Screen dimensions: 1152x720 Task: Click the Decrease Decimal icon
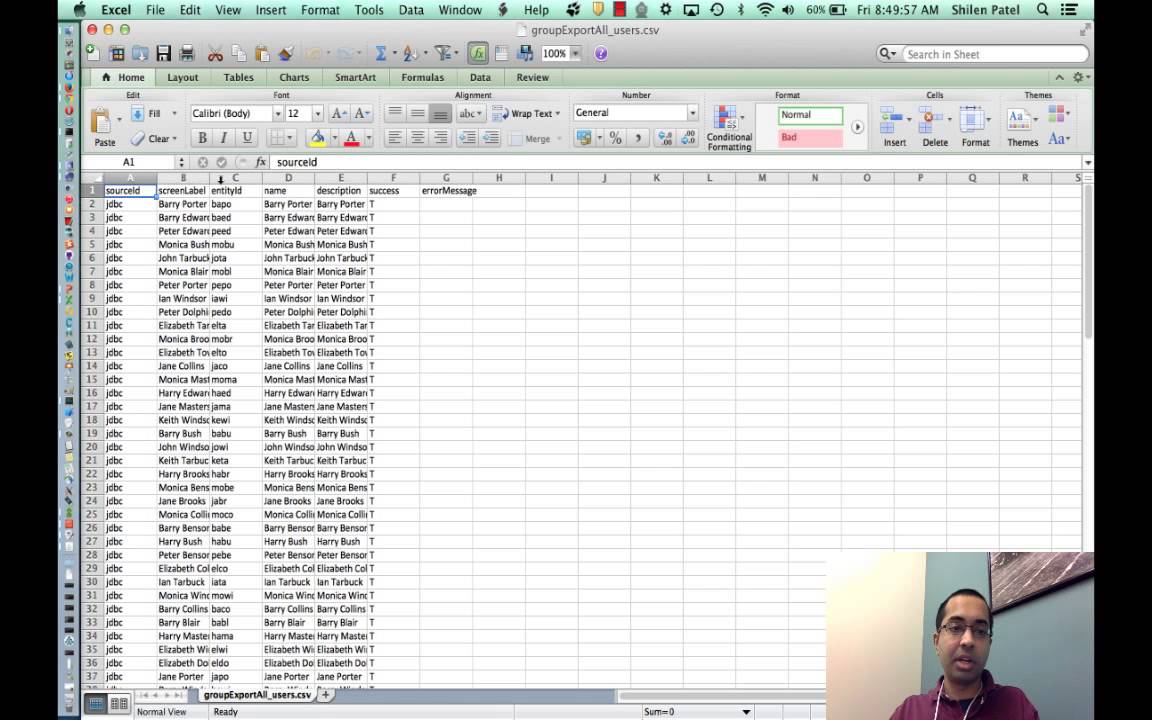tap(688, 137)
